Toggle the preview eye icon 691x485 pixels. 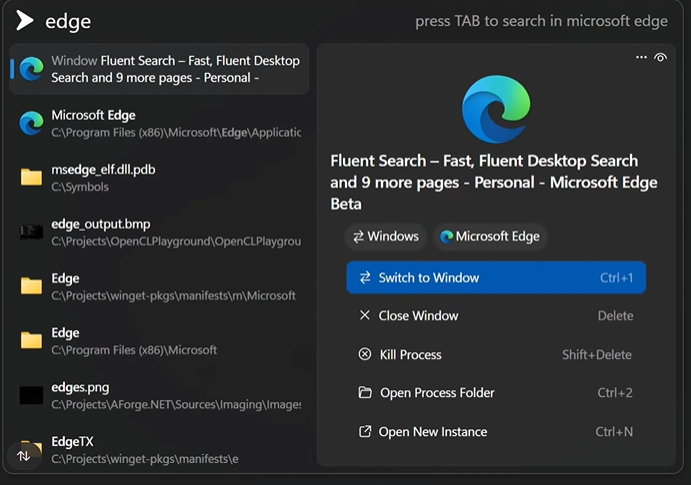660,58
